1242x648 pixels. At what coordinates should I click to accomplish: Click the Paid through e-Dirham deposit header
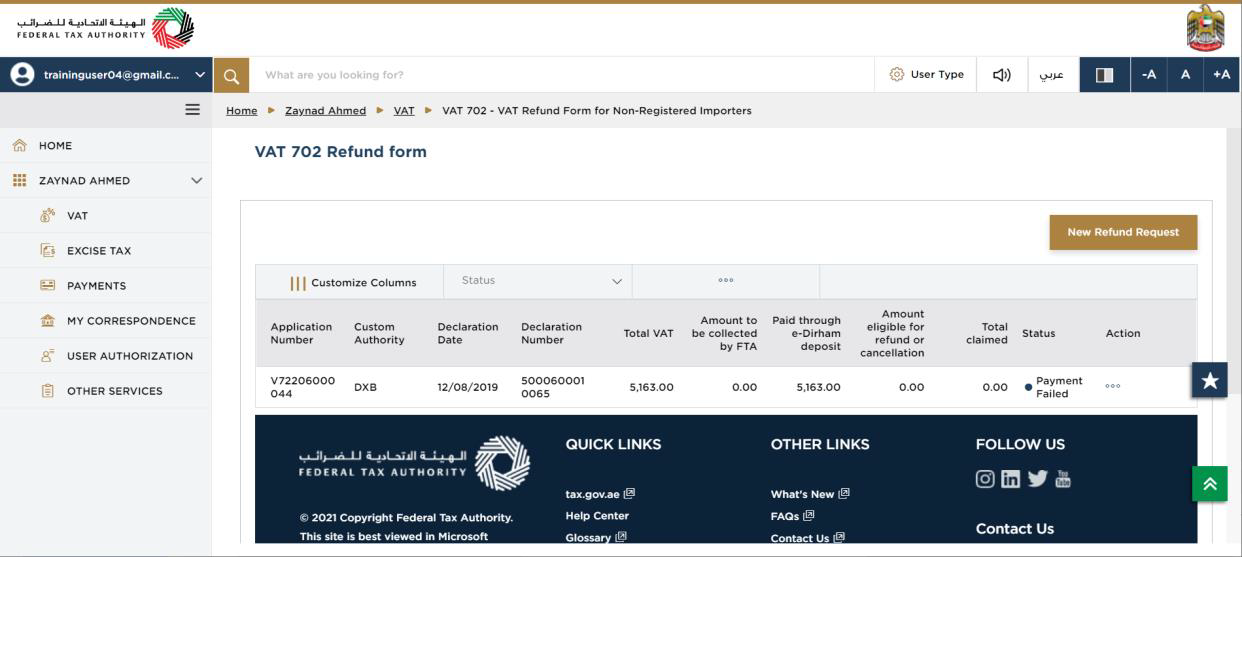click(807, 333)
